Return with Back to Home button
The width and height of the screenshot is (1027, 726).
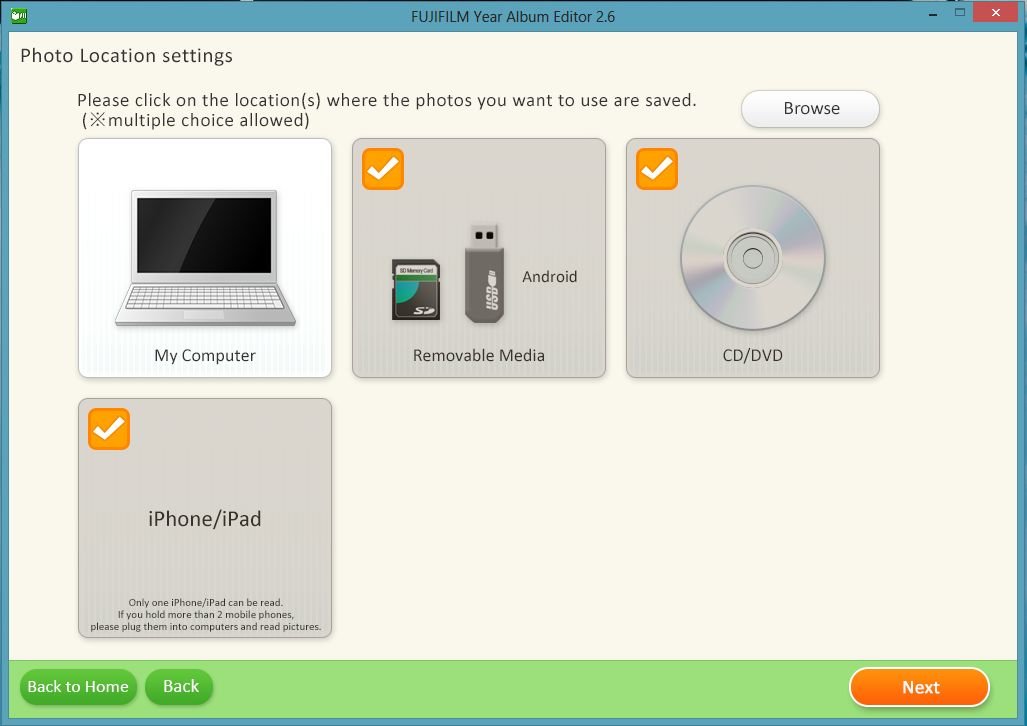coord(79,687)
